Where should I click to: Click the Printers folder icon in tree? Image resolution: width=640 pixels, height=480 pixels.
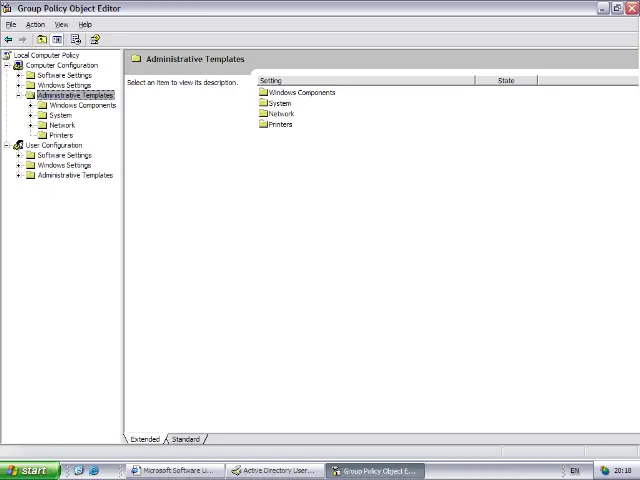pos(42,135)
